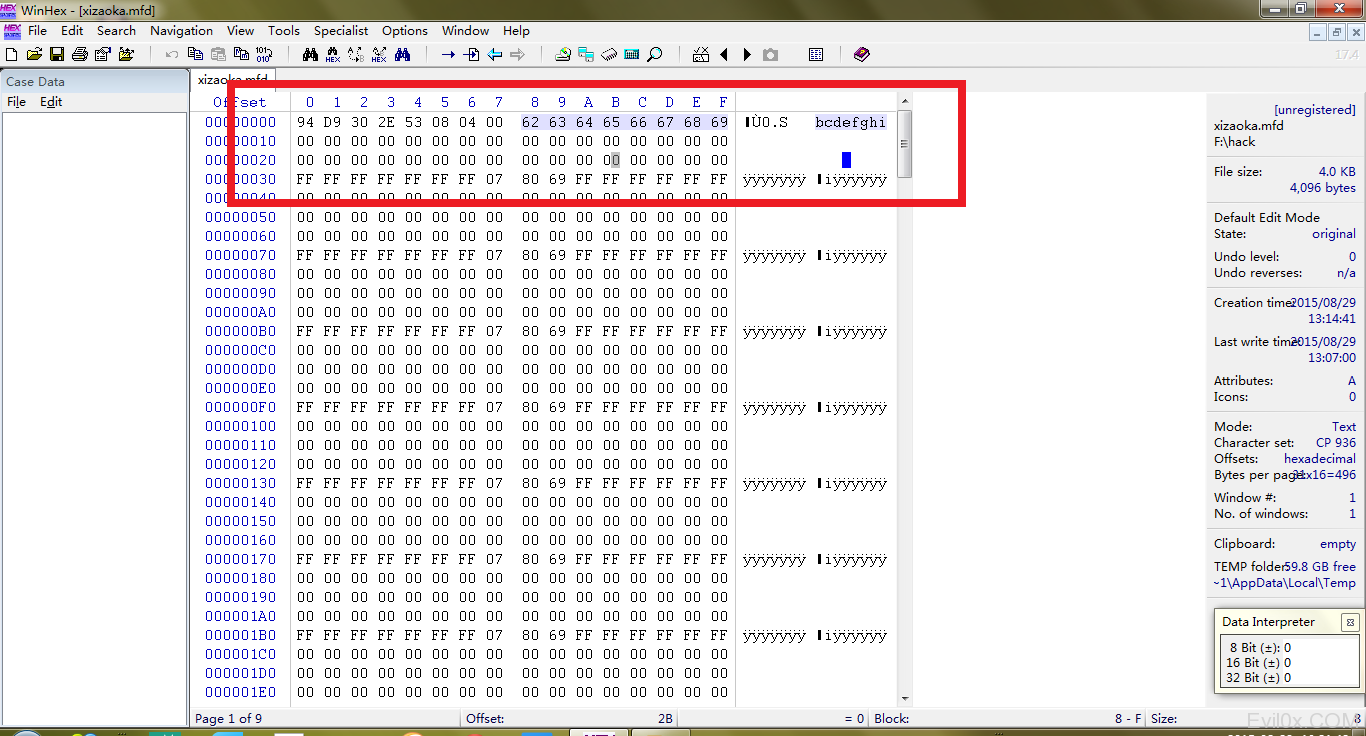This screenshot has height=736, width=1366.
Task: Open the Navigation menu
Action: 181,31
